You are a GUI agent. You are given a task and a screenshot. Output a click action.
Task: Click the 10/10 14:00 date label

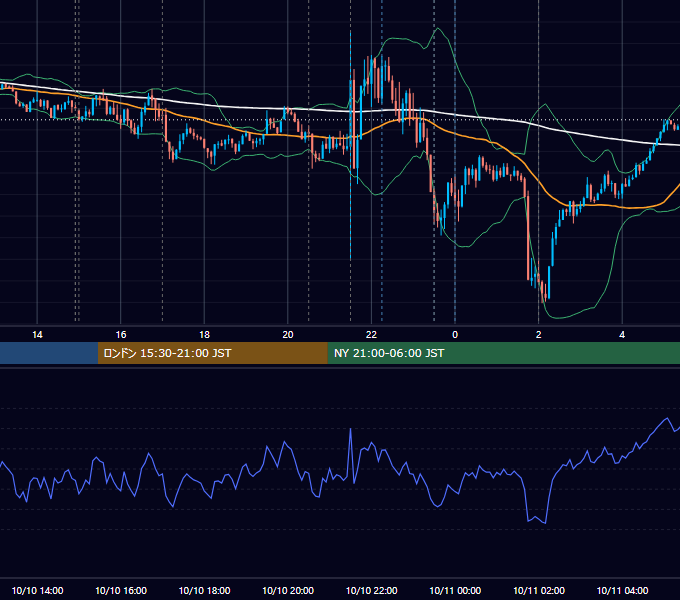tap(37, 590)
